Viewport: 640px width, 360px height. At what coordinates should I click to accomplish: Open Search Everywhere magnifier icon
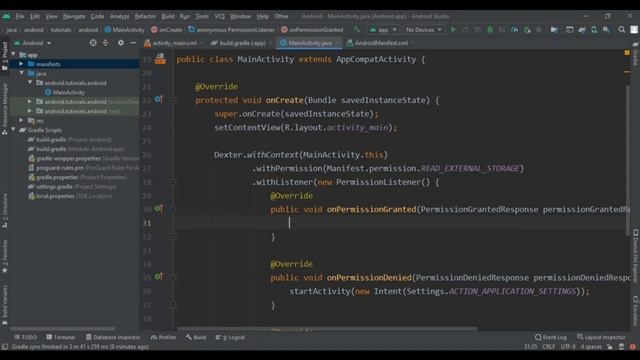point(621,29)
